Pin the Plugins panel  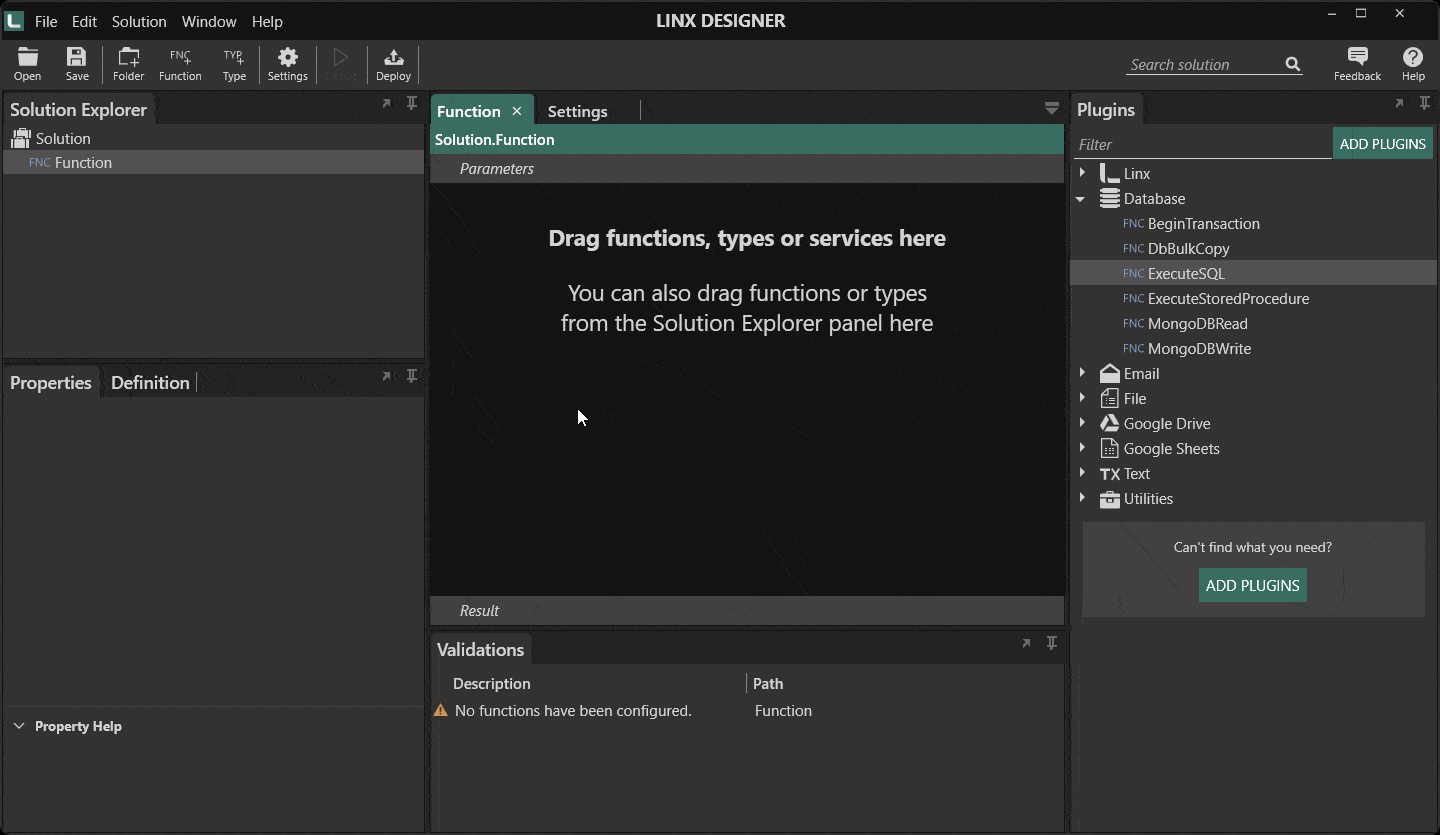1425,103
